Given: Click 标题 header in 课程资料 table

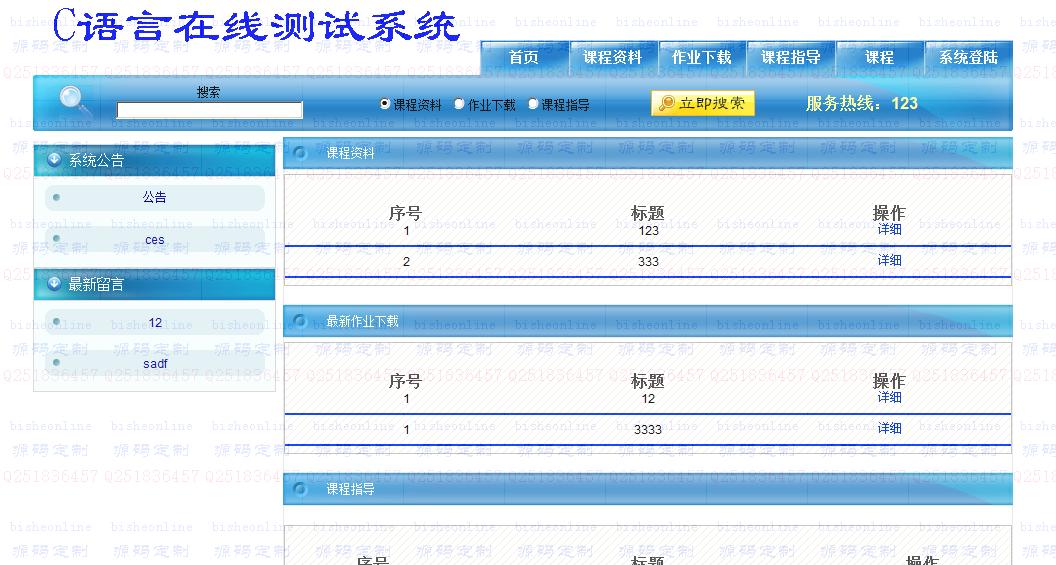Looking at the screenshot, I should (648, 213).
